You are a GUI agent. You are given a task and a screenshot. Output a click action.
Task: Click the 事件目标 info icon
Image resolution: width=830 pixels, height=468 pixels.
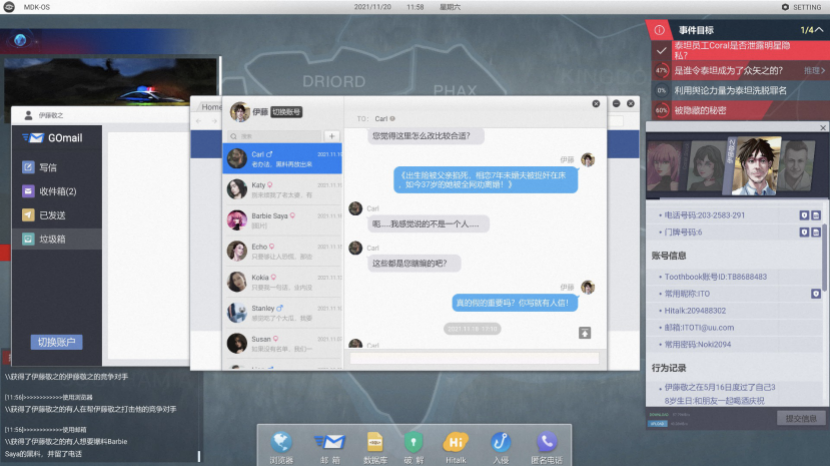(659, 30)
